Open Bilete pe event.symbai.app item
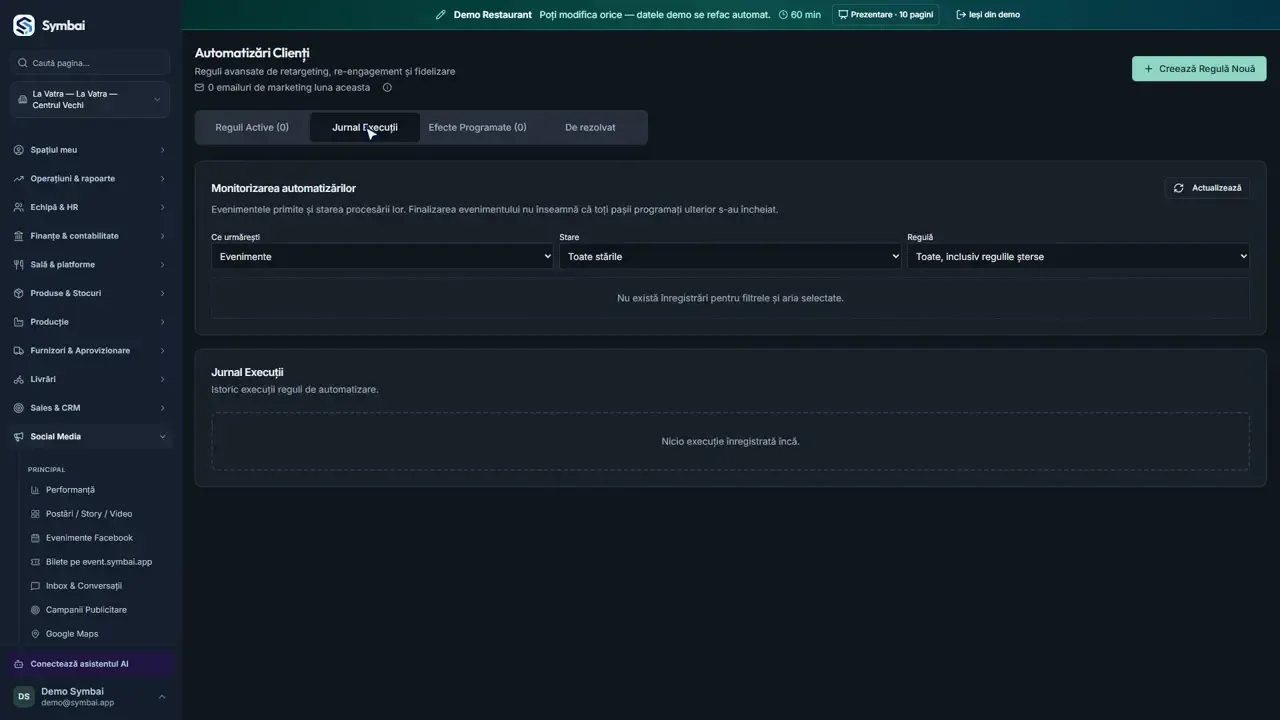 point(97,562)
